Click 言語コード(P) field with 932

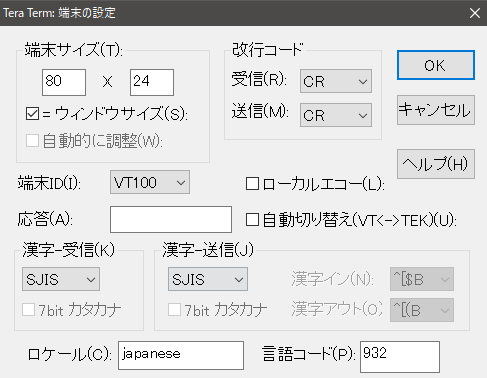pyautogui.click(x=400, y=357)
